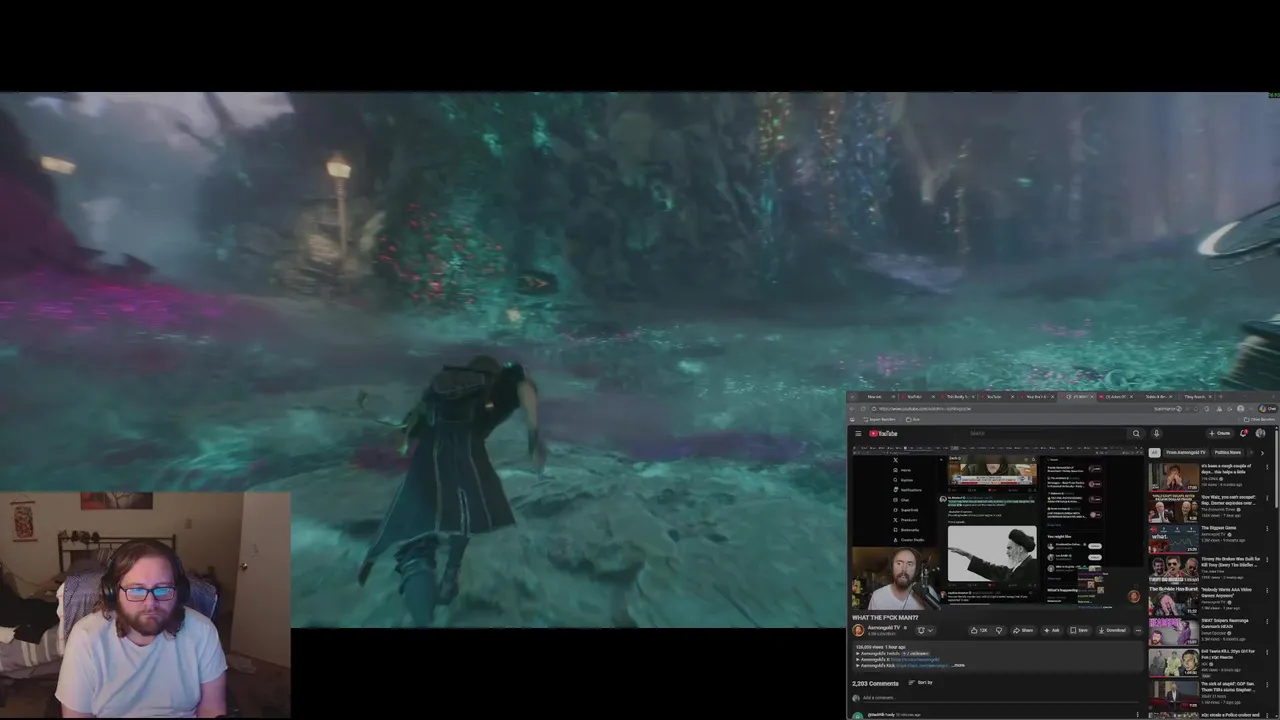
Task: Start voice search with the microphone icon
Action: (1156, 433)
